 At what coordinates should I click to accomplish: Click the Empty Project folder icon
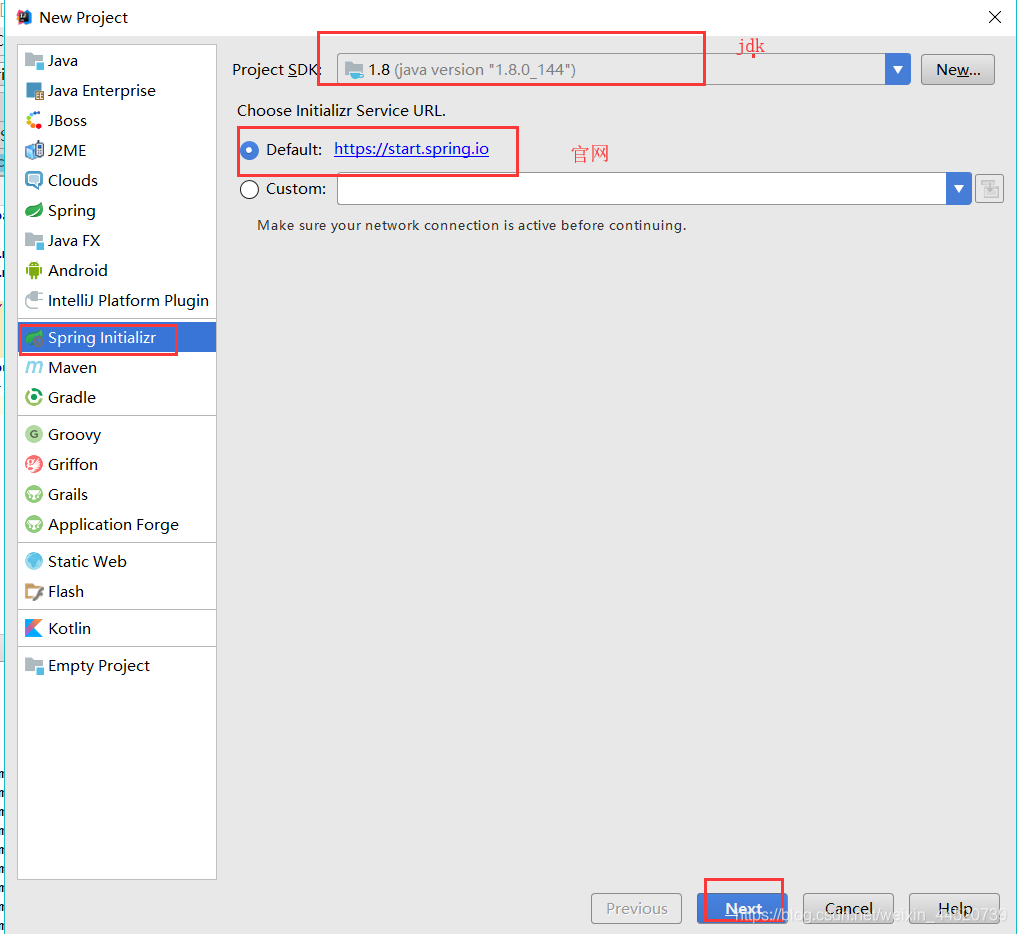point(34,665)
